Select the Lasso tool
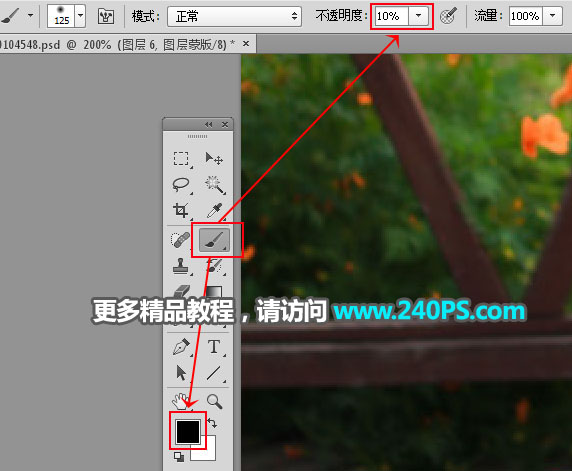Viewport: 572px width, 471px height. click(x=181, y=185)
